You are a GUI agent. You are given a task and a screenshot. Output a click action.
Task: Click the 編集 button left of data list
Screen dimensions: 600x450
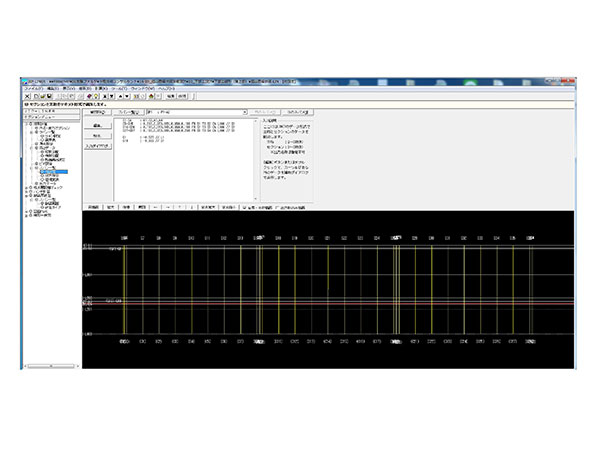97,126
